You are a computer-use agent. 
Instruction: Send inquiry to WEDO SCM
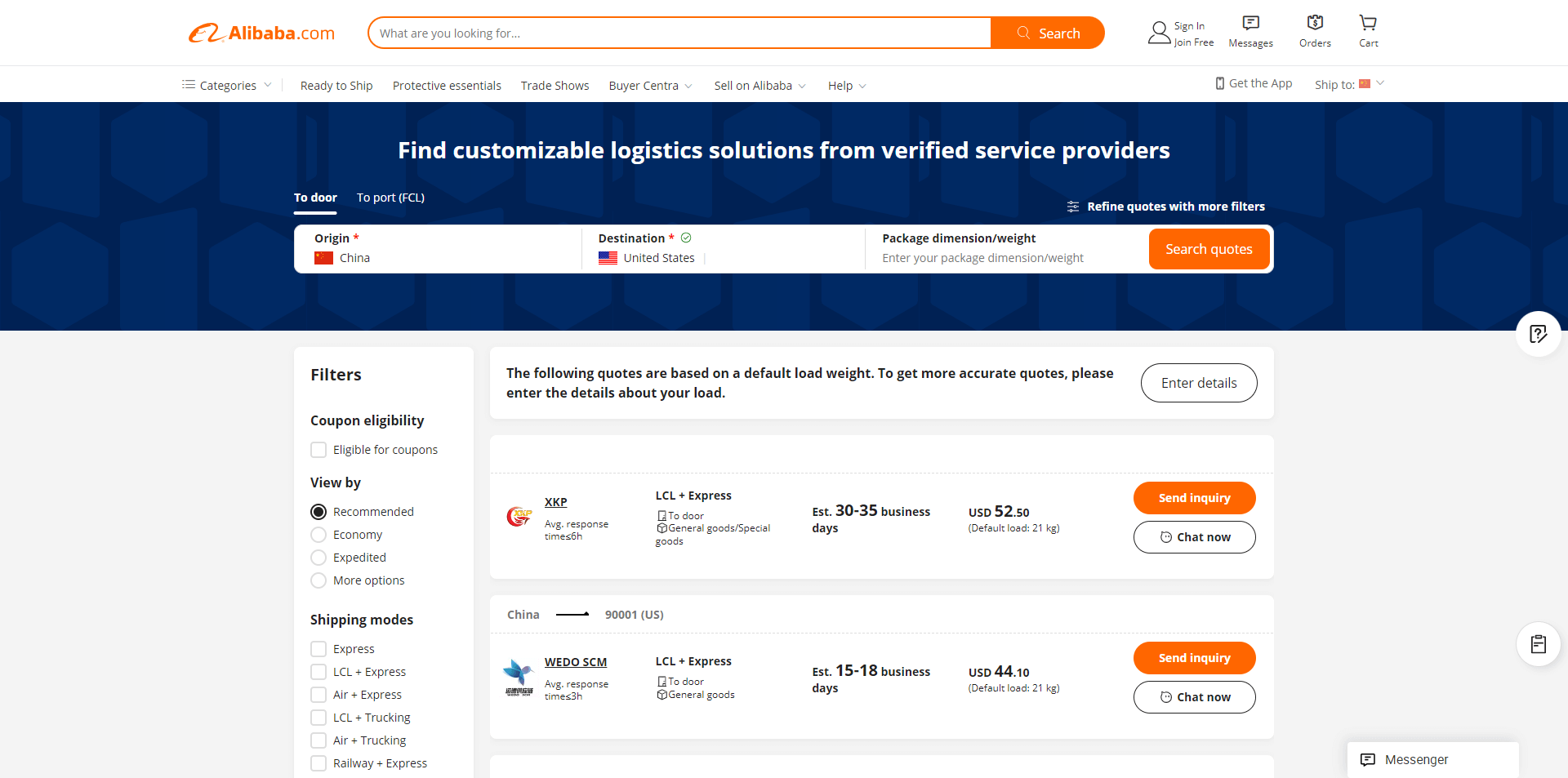pos(1194,658)
